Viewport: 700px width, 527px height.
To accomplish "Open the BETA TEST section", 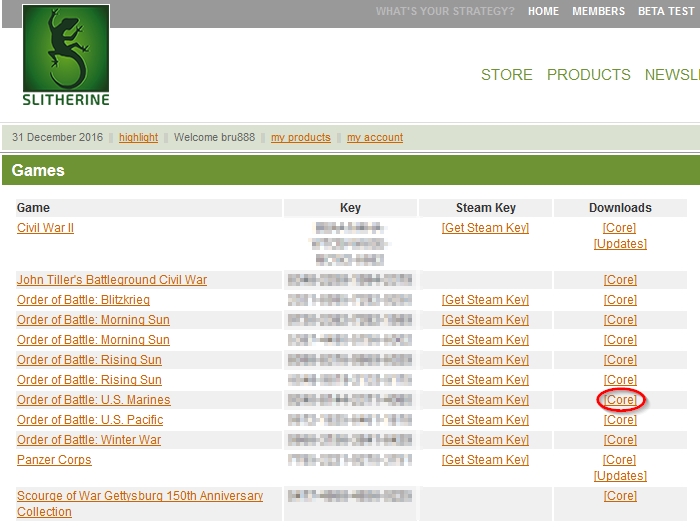I will (x=666, y=12).
